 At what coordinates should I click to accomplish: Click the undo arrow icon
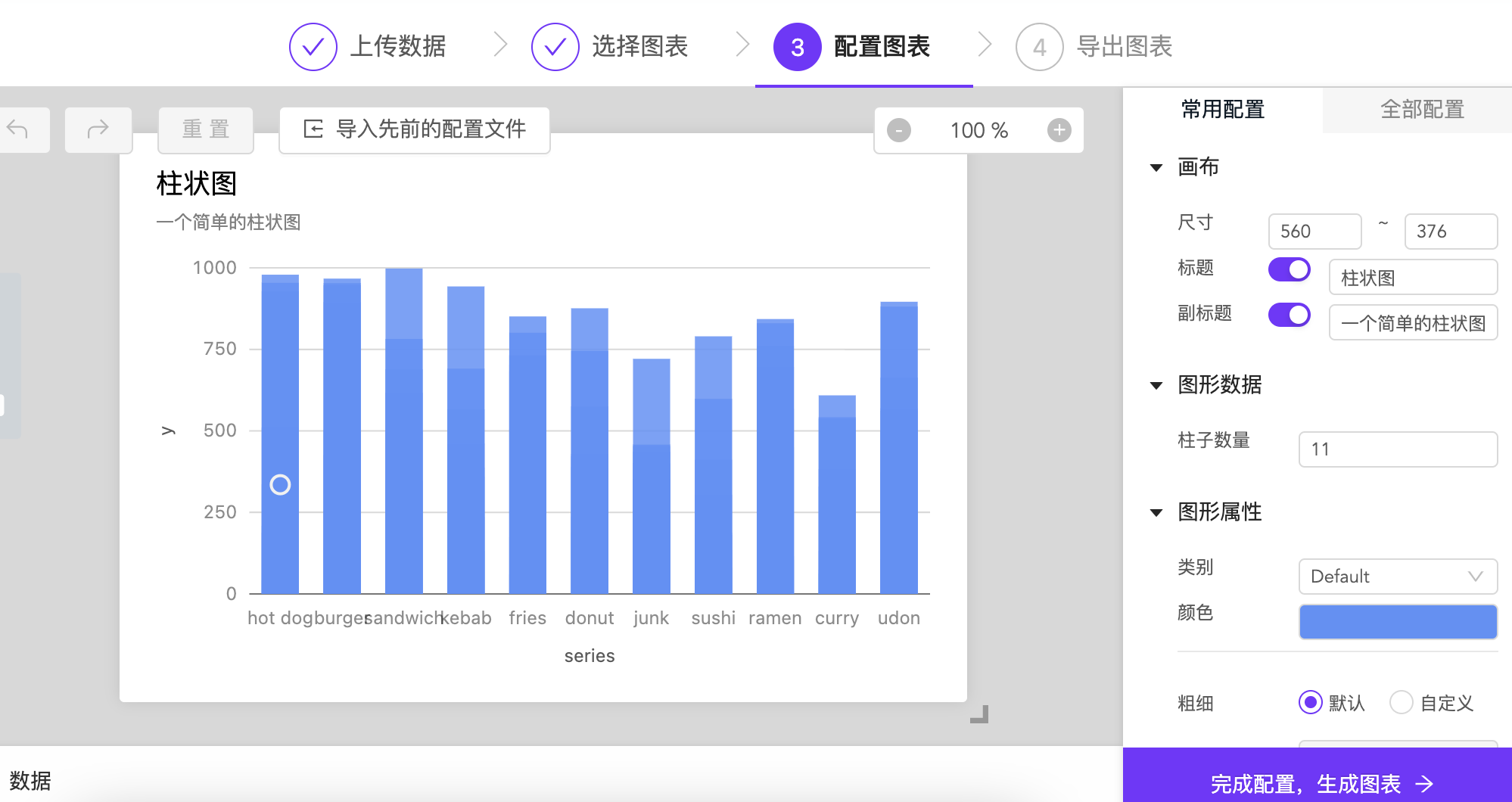click(18, 129)
